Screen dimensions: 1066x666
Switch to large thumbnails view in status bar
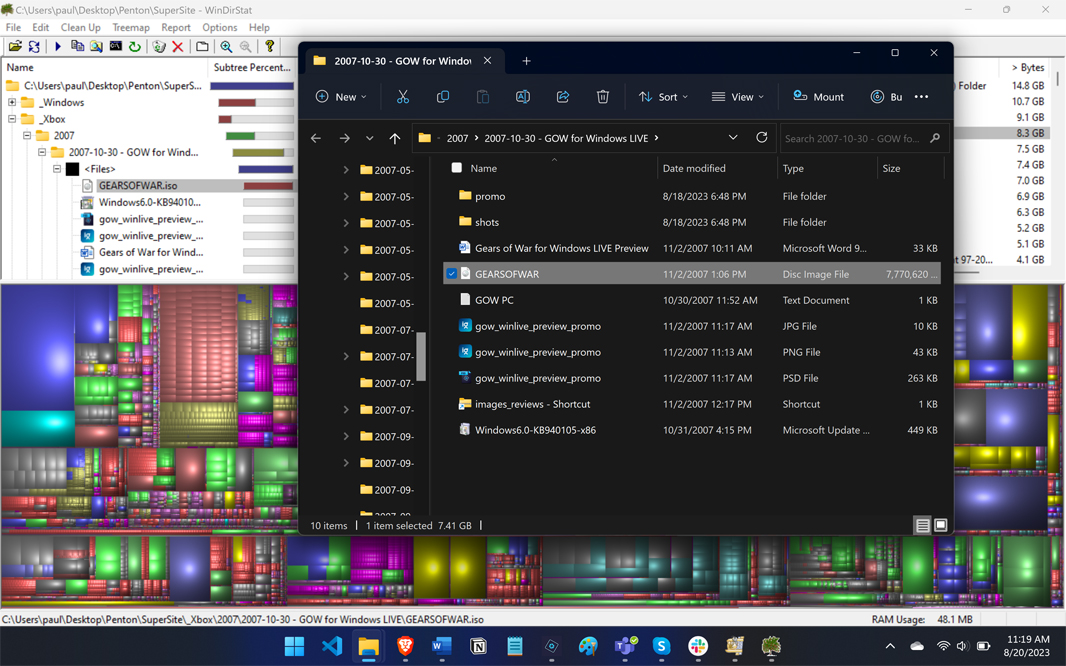941,526
